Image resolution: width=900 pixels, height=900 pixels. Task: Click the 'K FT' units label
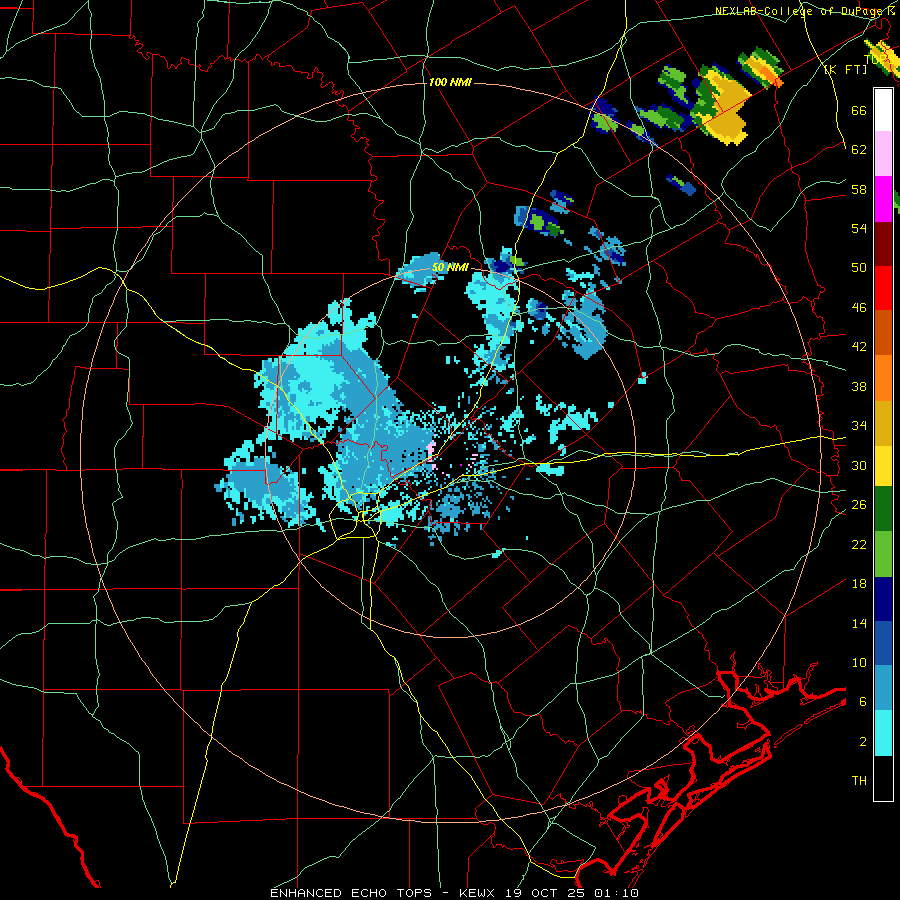(846, 69)
